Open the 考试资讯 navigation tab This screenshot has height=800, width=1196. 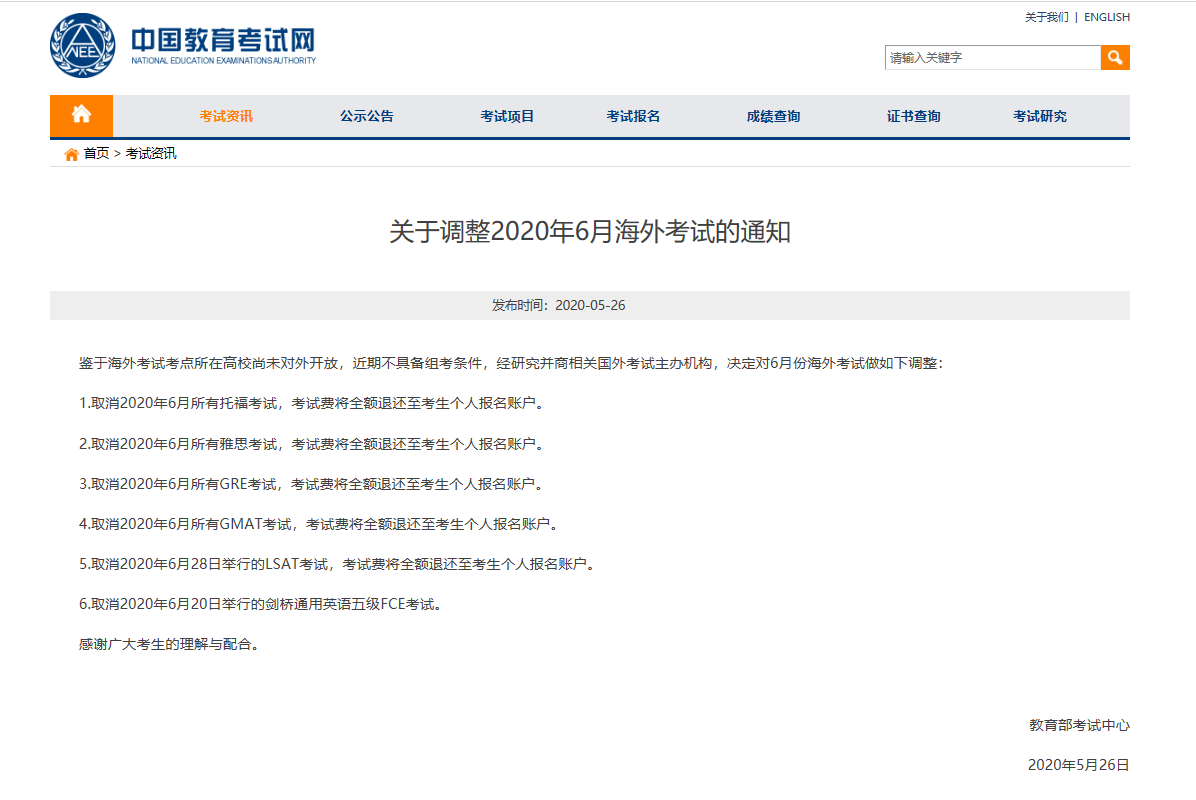click(226, 116)
